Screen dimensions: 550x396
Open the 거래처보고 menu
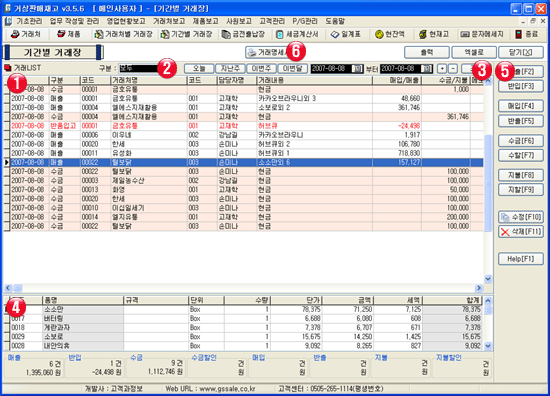(x=169, y=21)
